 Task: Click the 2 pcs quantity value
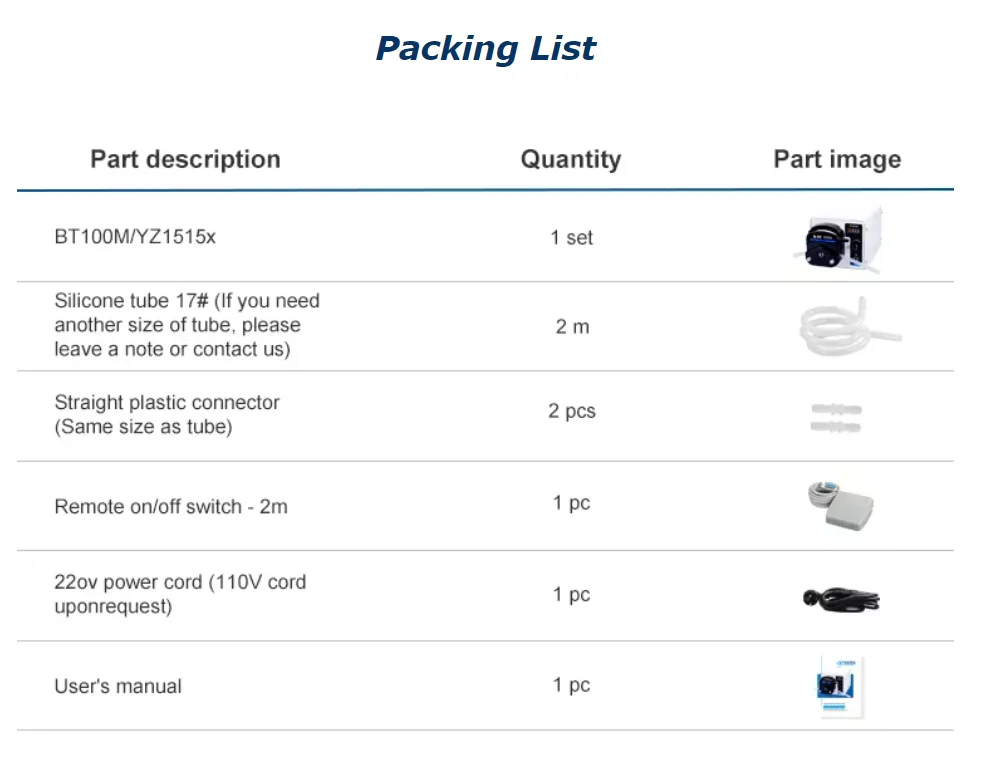(x=571, y=411)
